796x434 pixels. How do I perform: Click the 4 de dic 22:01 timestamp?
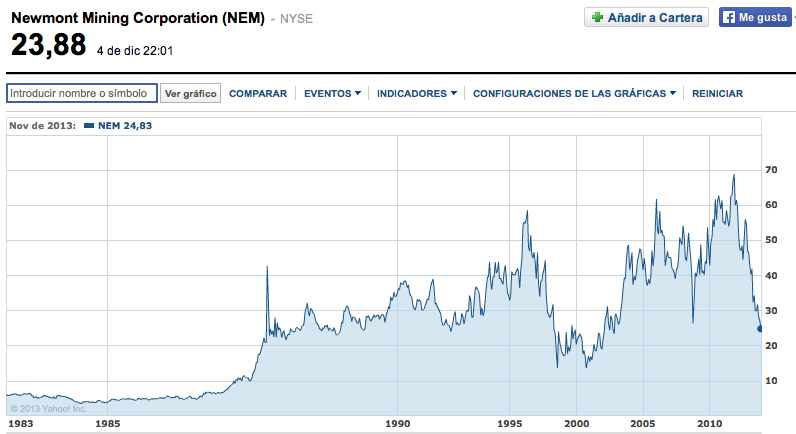[x=135, y=51]
